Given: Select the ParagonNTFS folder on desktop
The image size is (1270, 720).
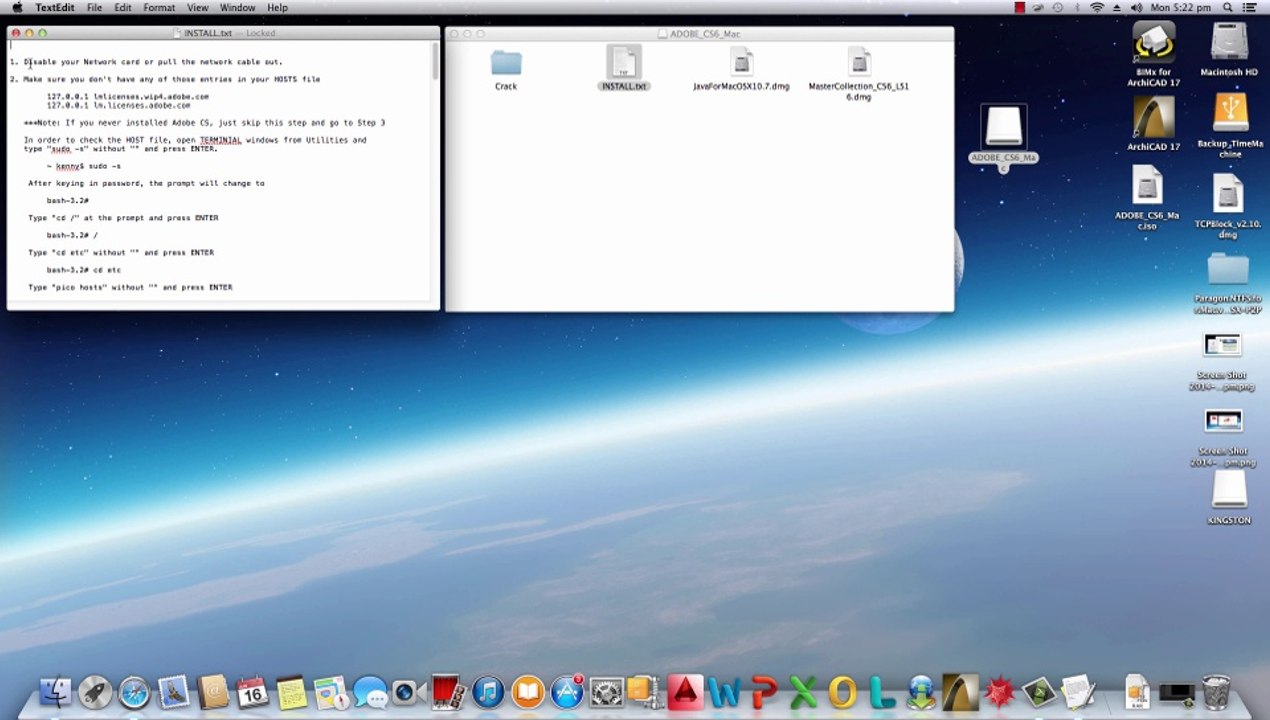Looking at the screenshot, I should click(x=1228, y=270).
